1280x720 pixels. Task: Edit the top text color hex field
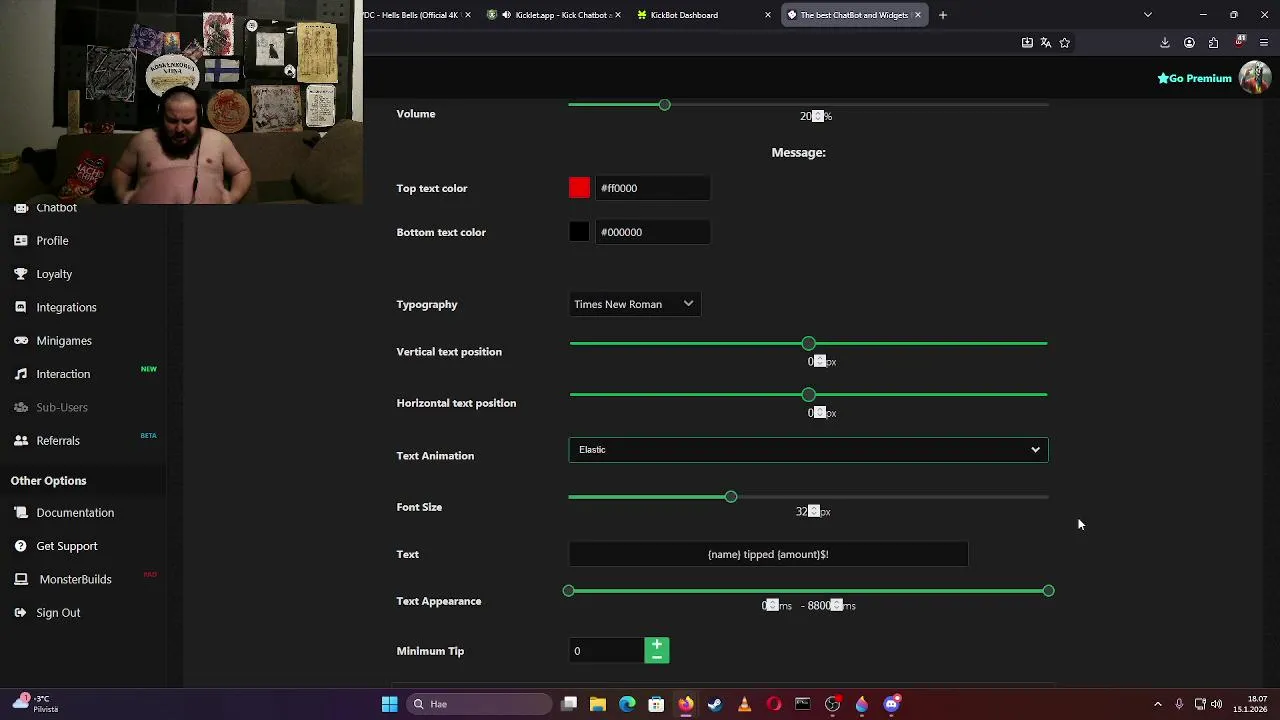tap(653, 188)
